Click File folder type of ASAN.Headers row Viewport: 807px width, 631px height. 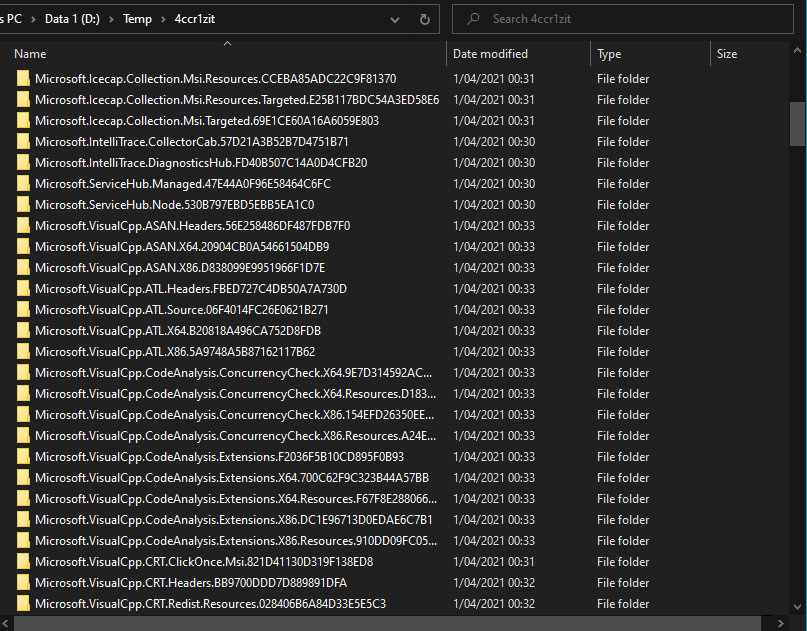[x=623, y=225]
